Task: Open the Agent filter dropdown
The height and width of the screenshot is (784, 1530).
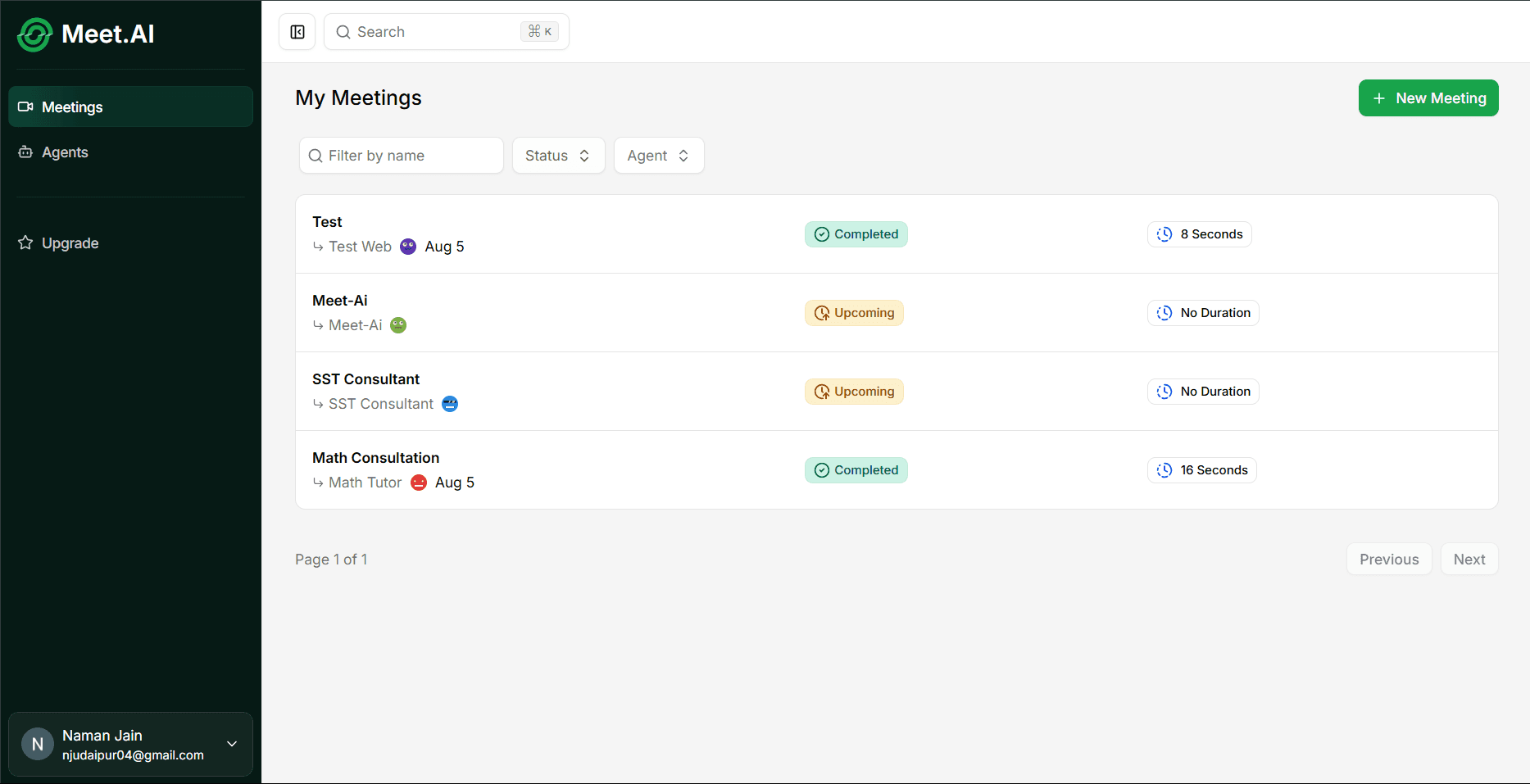Action: point(659,156)
